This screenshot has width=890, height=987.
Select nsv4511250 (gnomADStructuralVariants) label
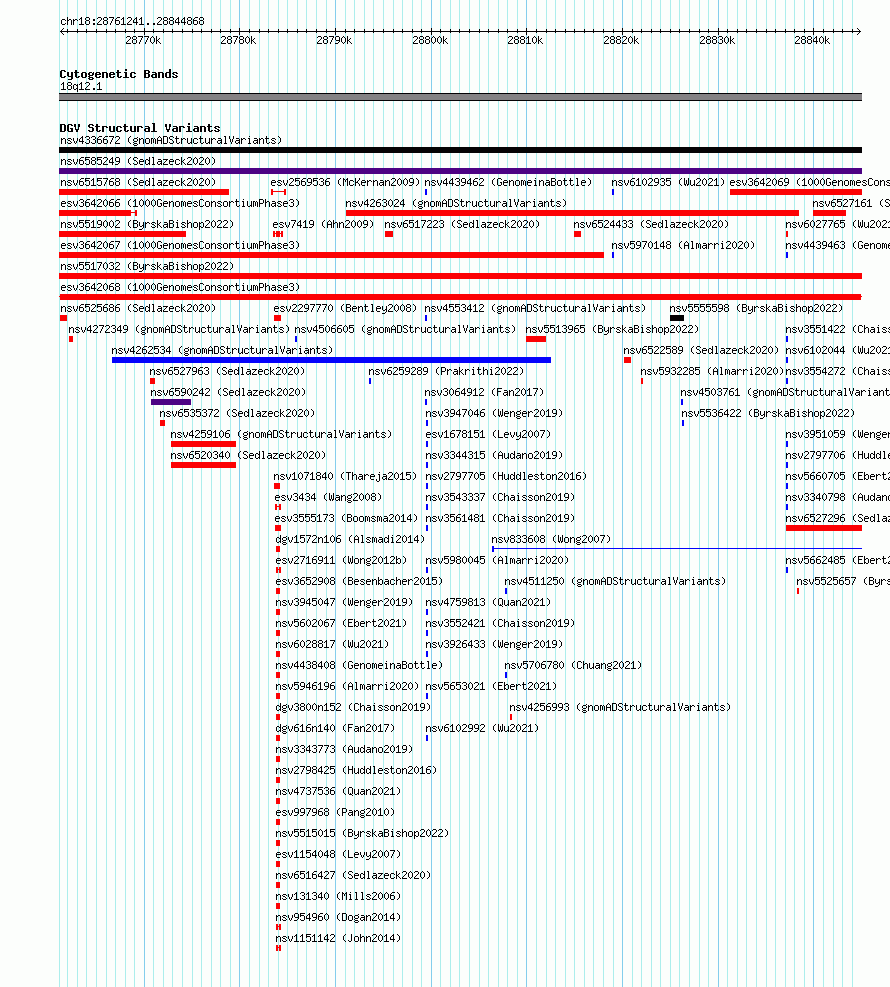(615, 581)
